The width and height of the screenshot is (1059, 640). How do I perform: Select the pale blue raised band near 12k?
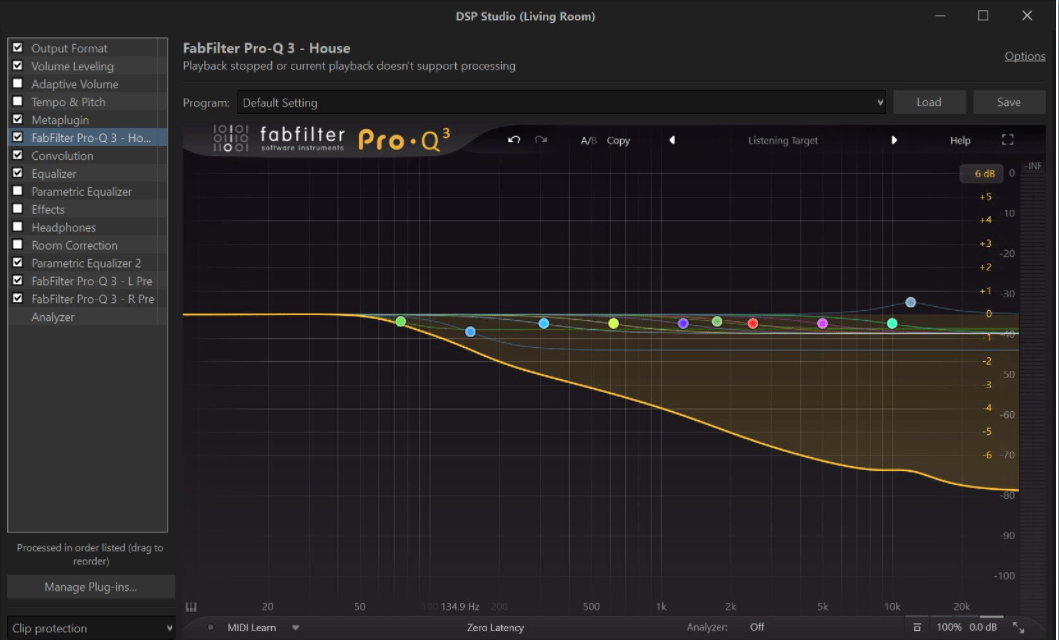click(910, 302)
